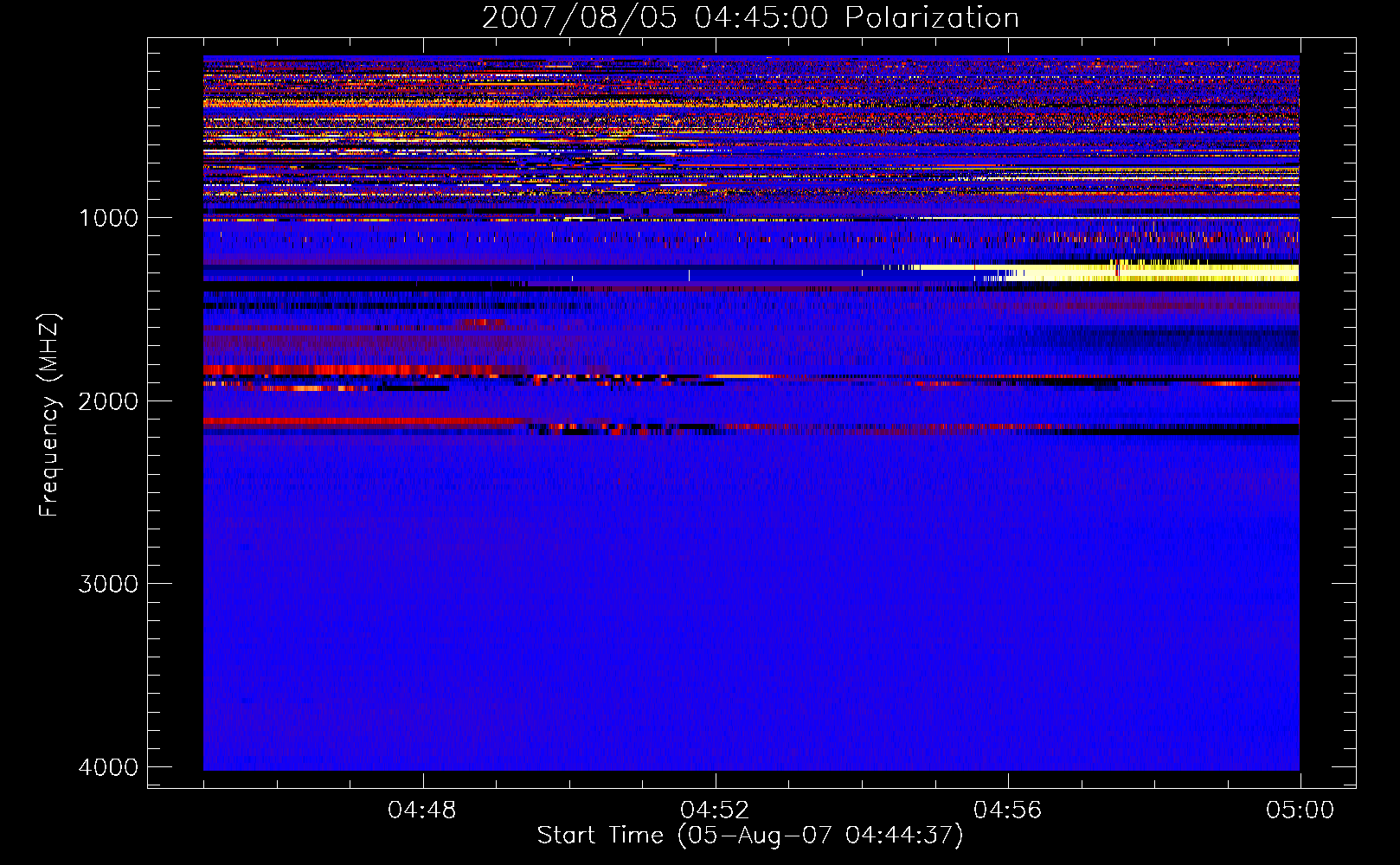Click the 3000 frequency tick label
The image size is (1400, 865).
[x=107, y=584]
